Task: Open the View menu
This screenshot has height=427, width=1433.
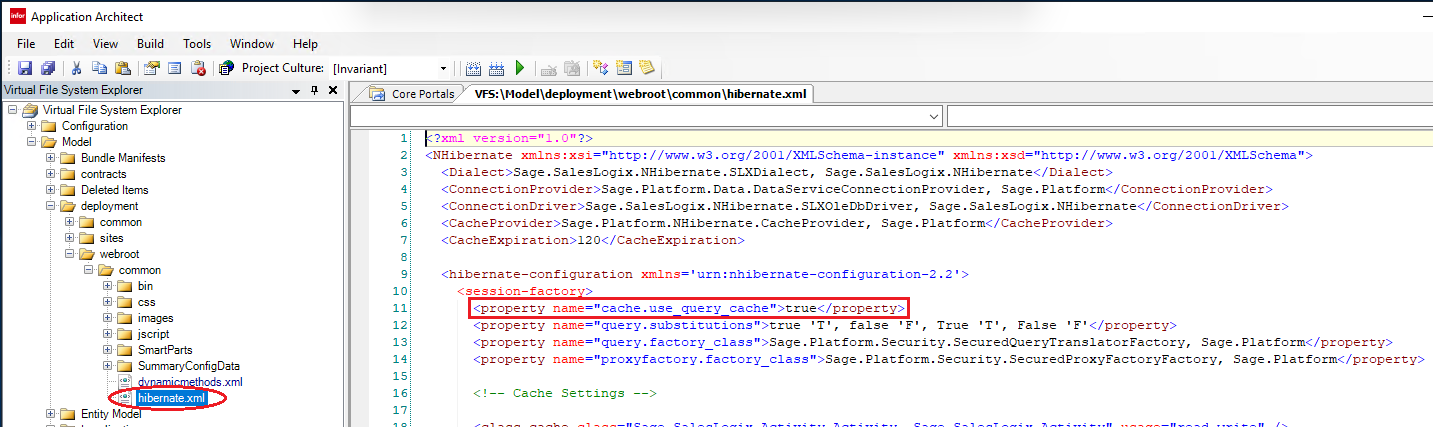Action: tap(106, 44)
